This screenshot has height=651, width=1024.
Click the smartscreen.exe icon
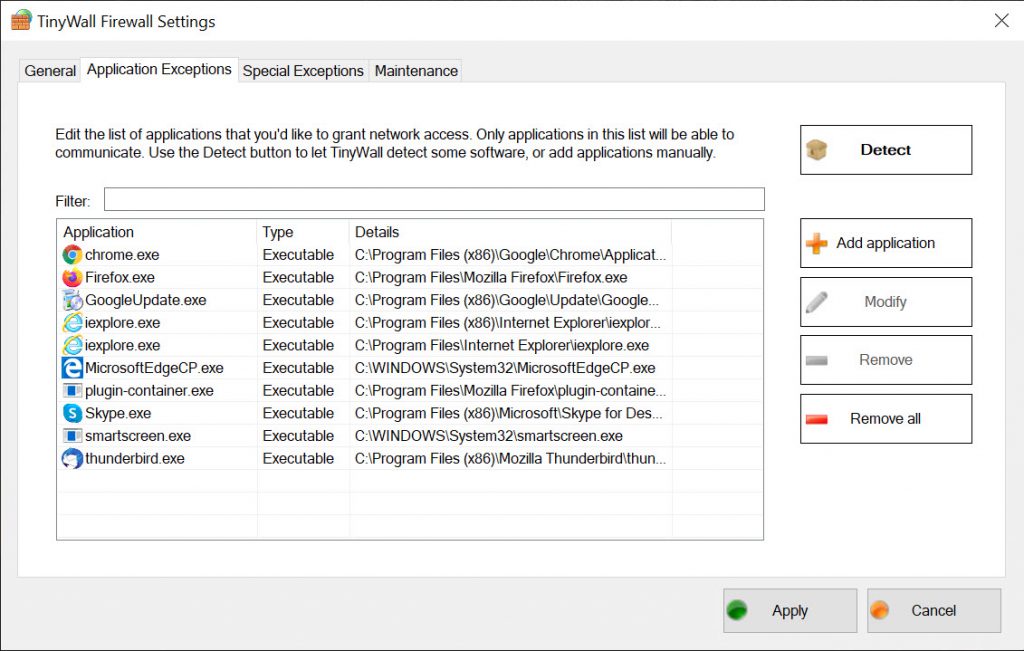[x=72, y=436]
